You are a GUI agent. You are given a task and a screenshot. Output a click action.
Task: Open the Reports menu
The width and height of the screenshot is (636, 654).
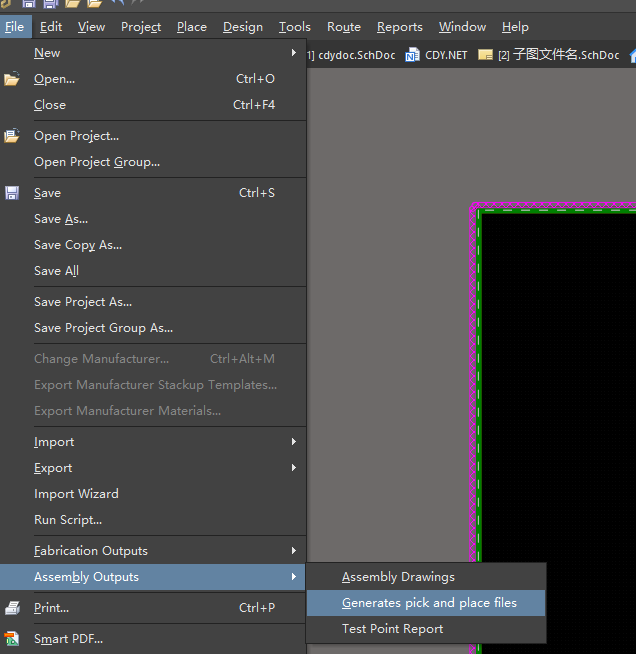pos(400,27)
